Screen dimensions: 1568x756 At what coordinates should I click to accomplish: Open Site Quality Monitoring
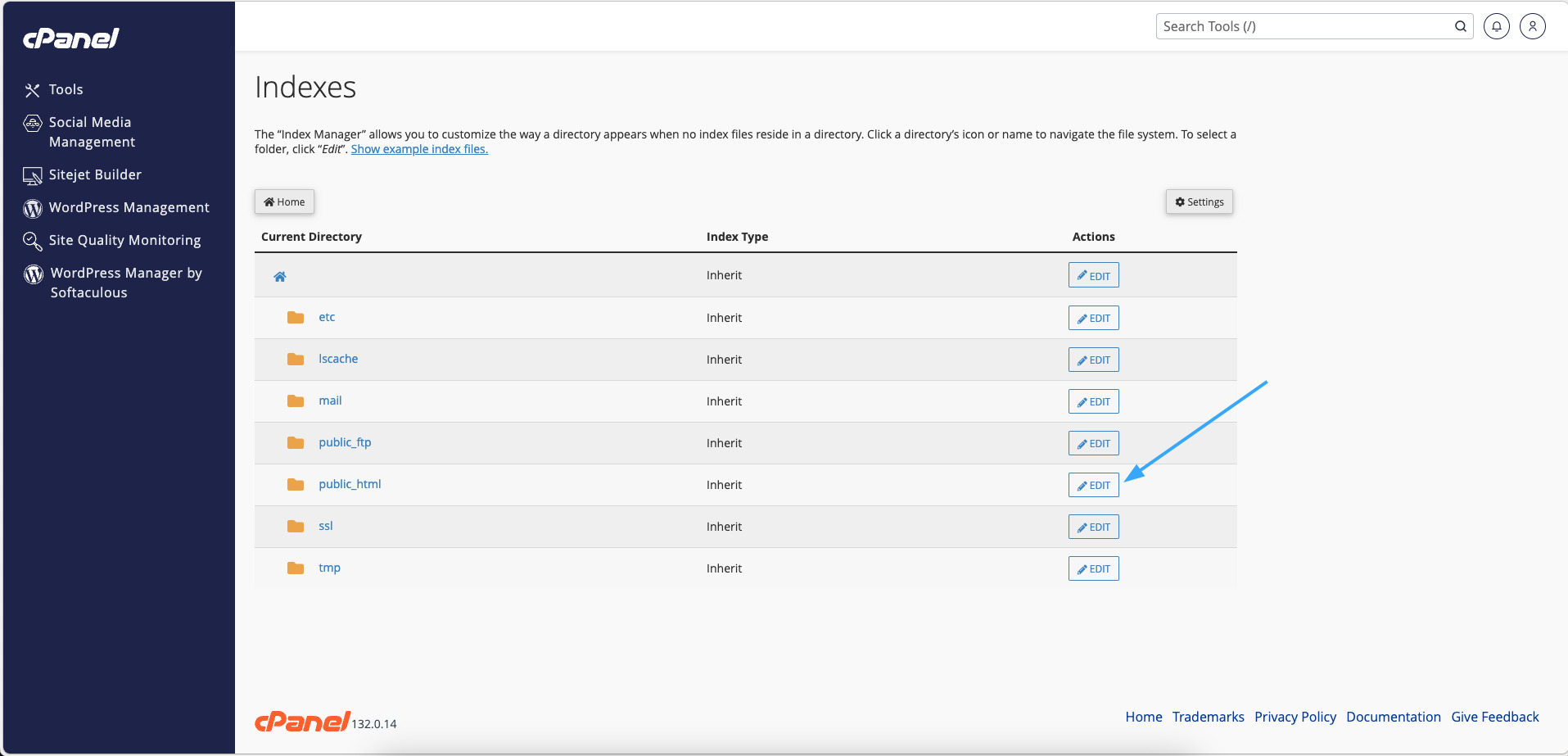tap(124, 240)
